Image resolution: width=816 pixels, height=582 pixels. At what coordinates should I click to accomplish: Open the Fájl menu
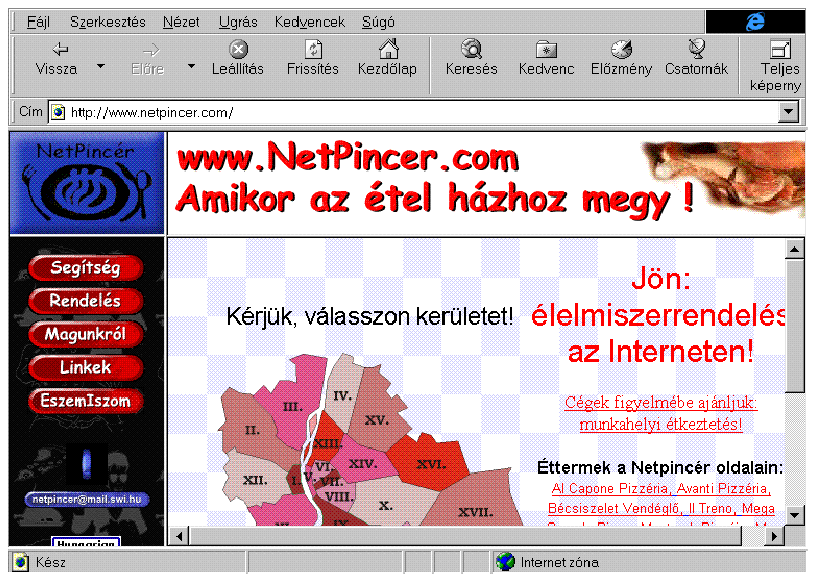tap(38, 22)
